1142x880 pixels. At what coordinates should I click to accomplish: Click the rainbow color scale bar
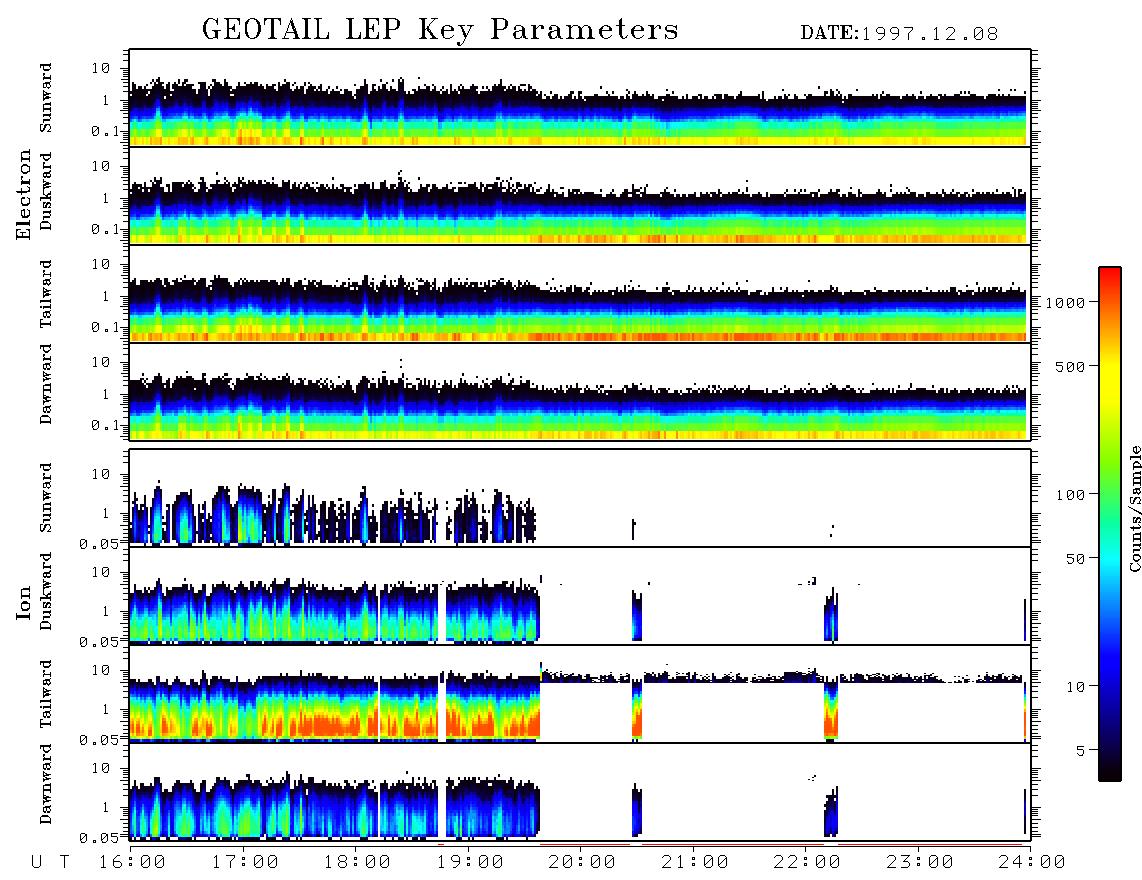click(1110, 524)
